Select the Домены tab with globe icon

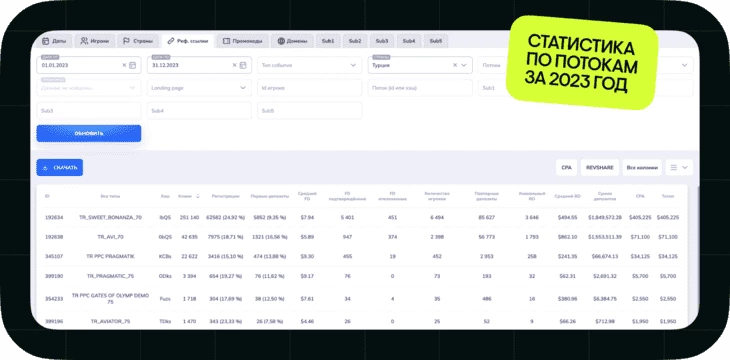(x=292, y=41)
